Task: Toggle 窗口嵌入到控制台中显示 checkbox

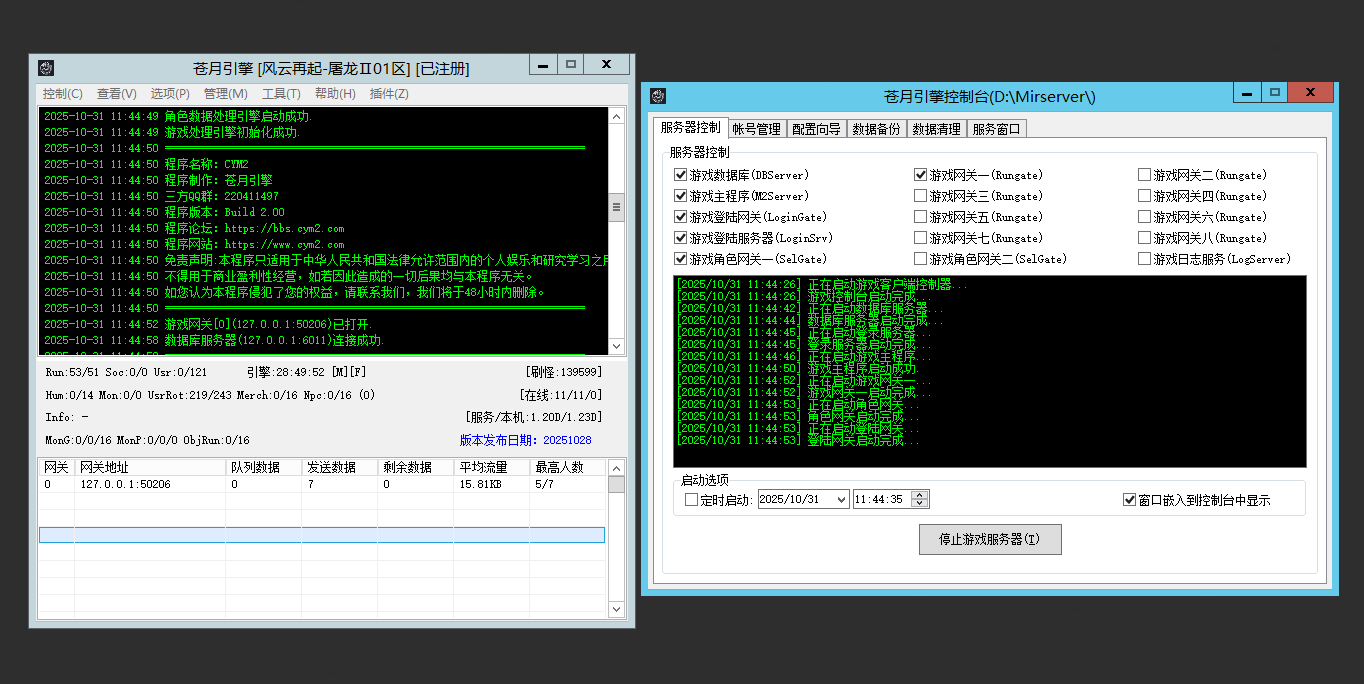Action: click(1129, 500)
